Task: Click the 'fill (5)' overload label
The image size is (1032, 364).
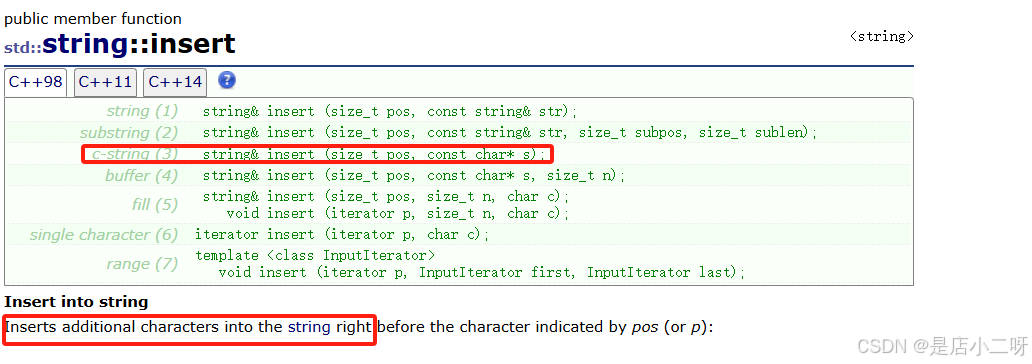Action: pos(155,205)
